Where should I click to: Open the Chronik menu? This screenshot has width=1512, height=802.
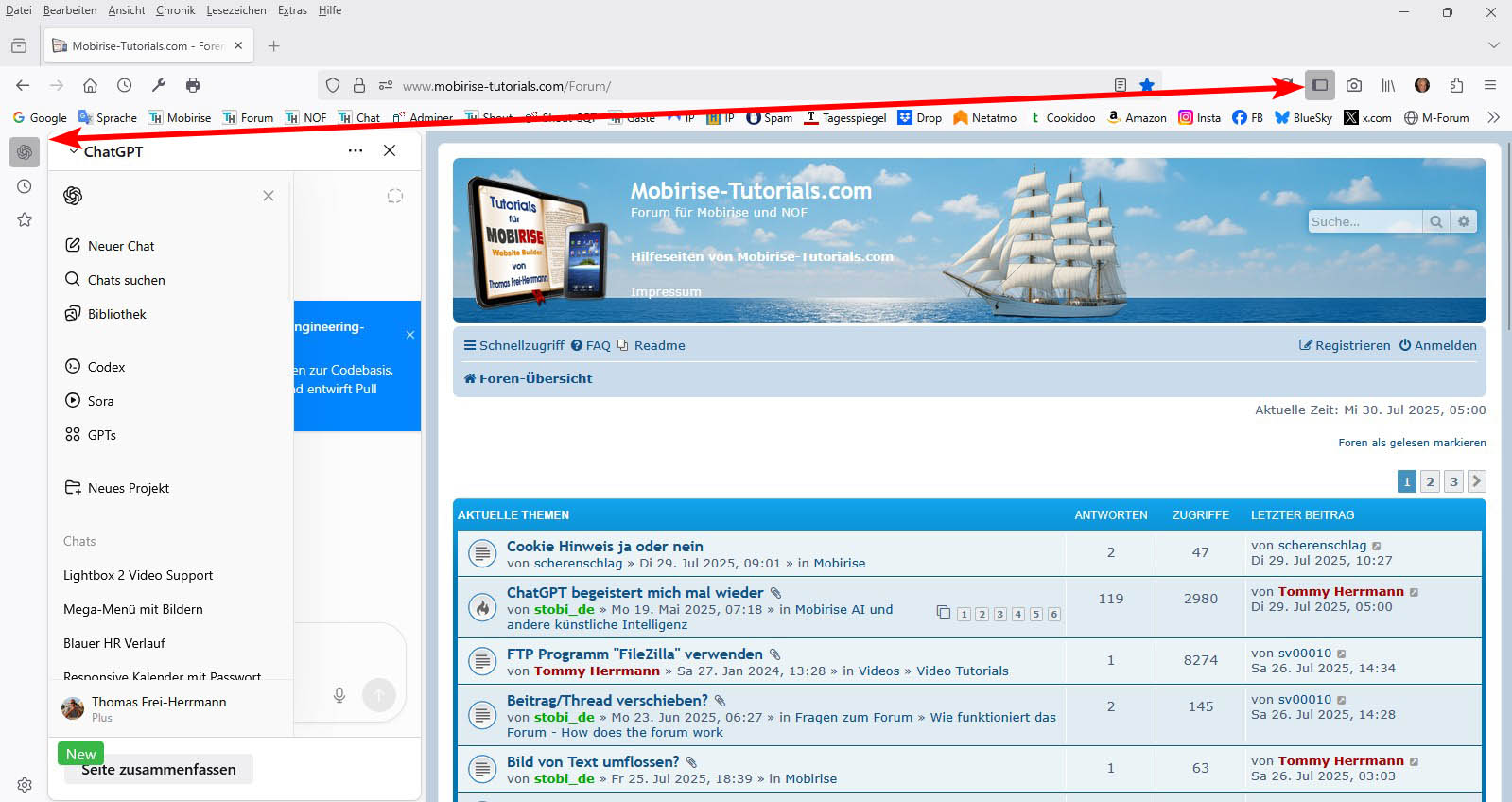click(x=175, y=10)
